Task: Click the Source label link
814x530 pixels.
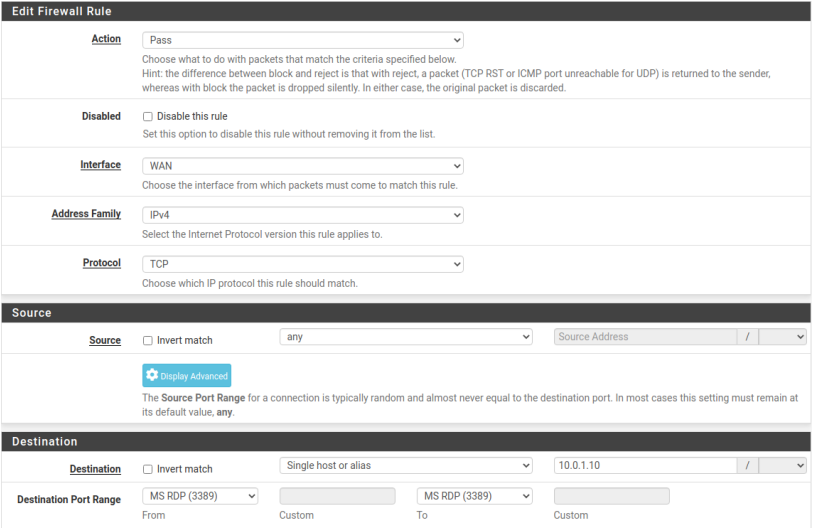Action: [105, 341]
